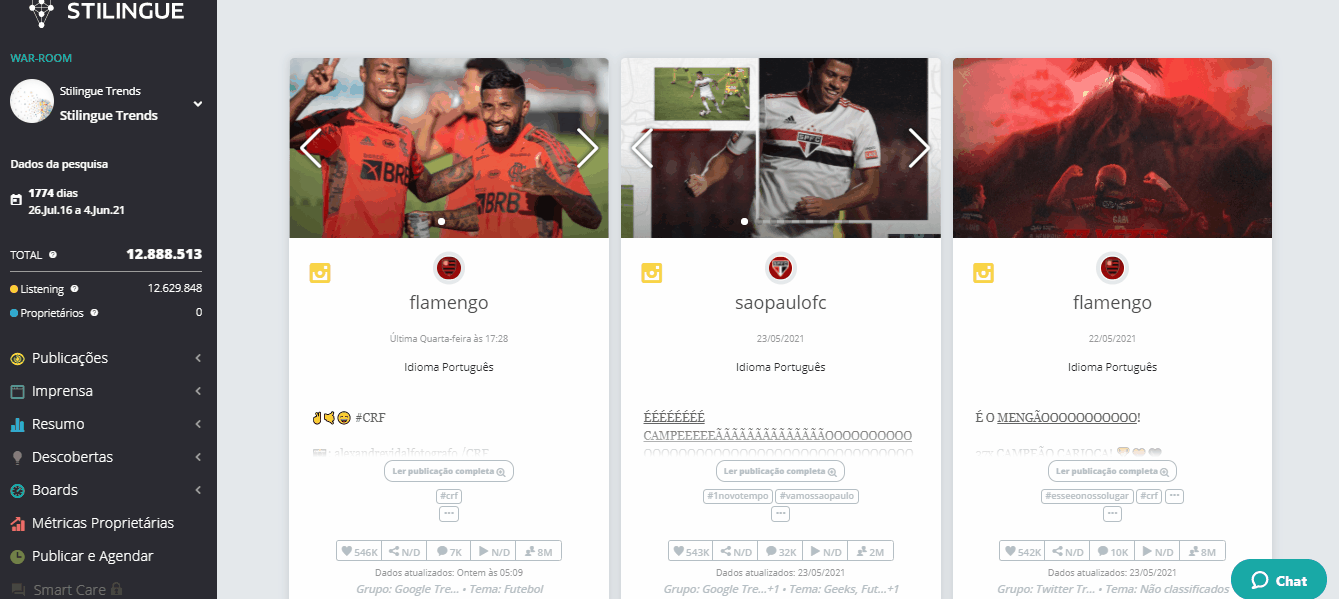The width and height of the screenshot is (1339, 599).
Task: Click the Stilingue logo icon
Action: pyautogui.click(x=41, y=11)
